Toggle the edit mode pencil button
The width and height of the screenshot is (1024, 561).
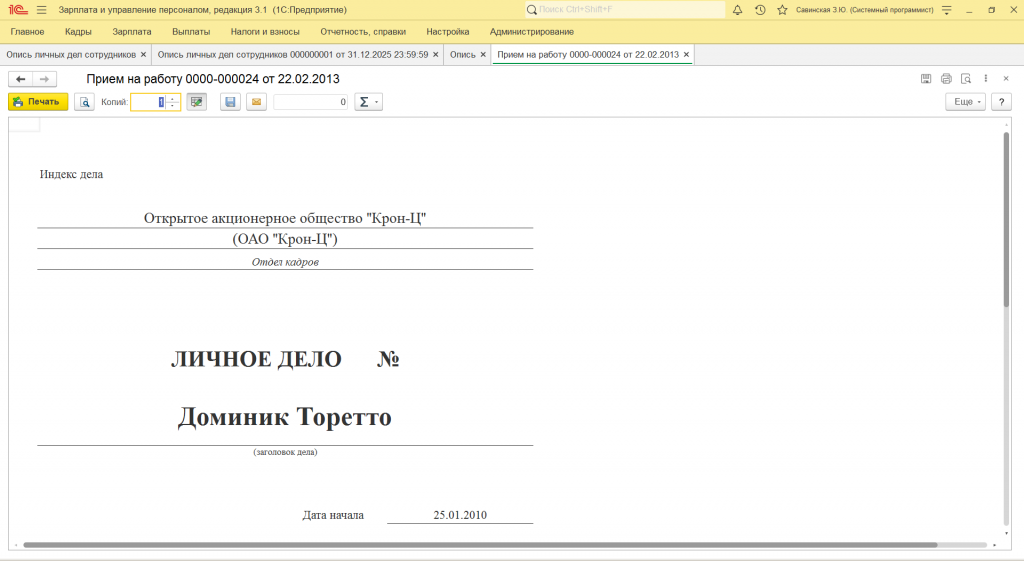(197, 102)
